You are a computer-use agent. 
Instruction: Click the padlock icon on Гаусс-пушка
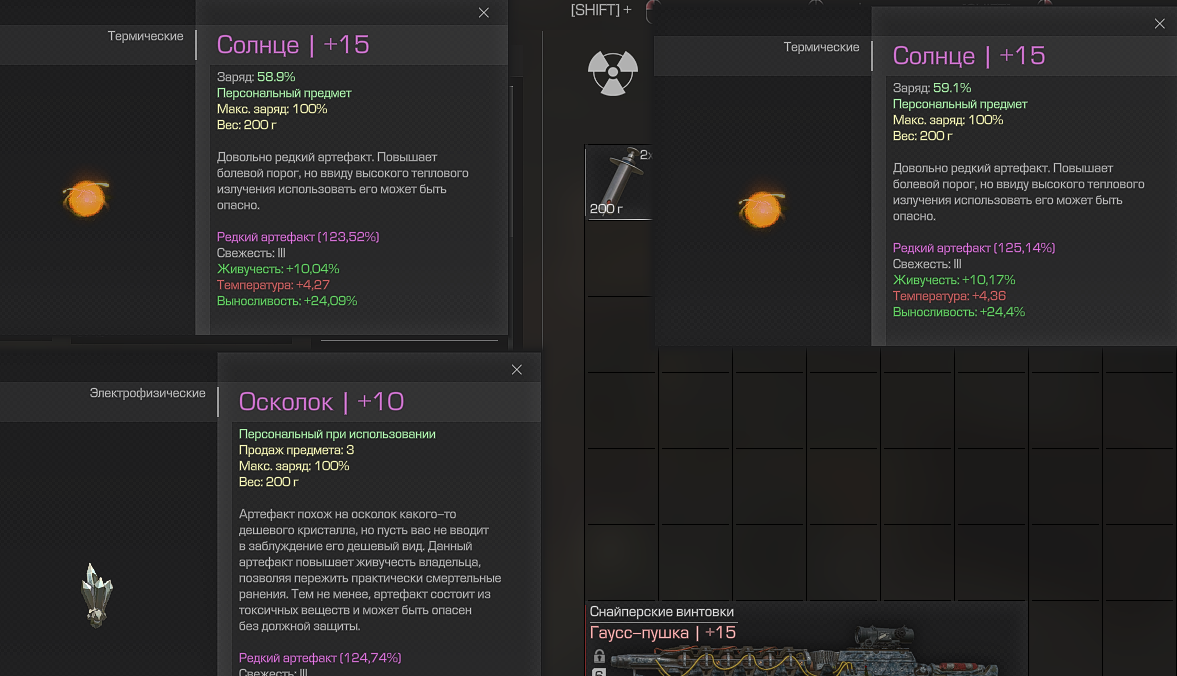pos(599,656)
